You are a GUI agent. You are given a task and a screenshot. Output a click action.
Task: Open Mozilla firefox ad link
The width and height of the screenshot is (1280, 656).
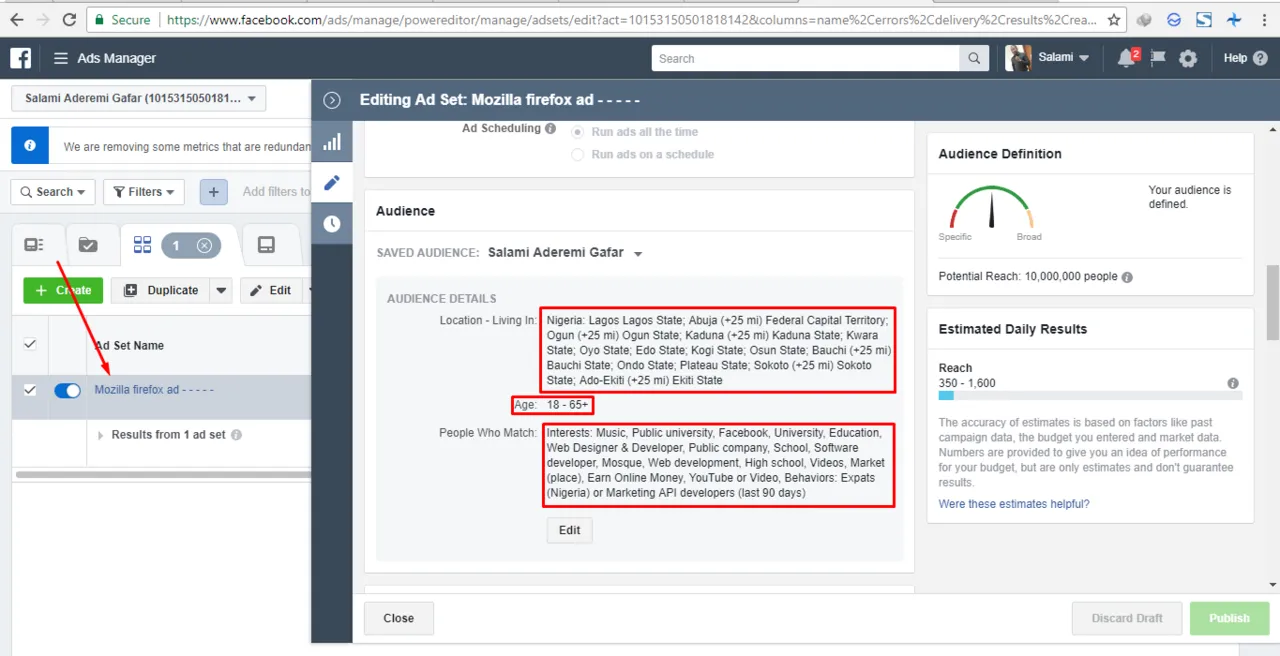pos(154,390)
